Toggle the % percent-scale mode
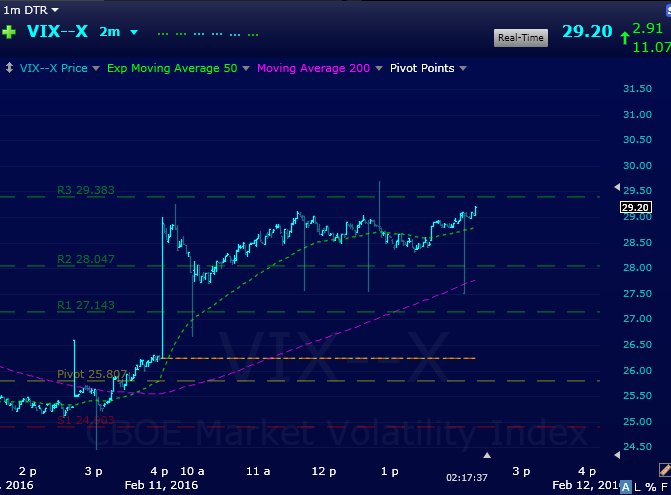Viewport: 671px width, 495px height. [x=651, y=487]
